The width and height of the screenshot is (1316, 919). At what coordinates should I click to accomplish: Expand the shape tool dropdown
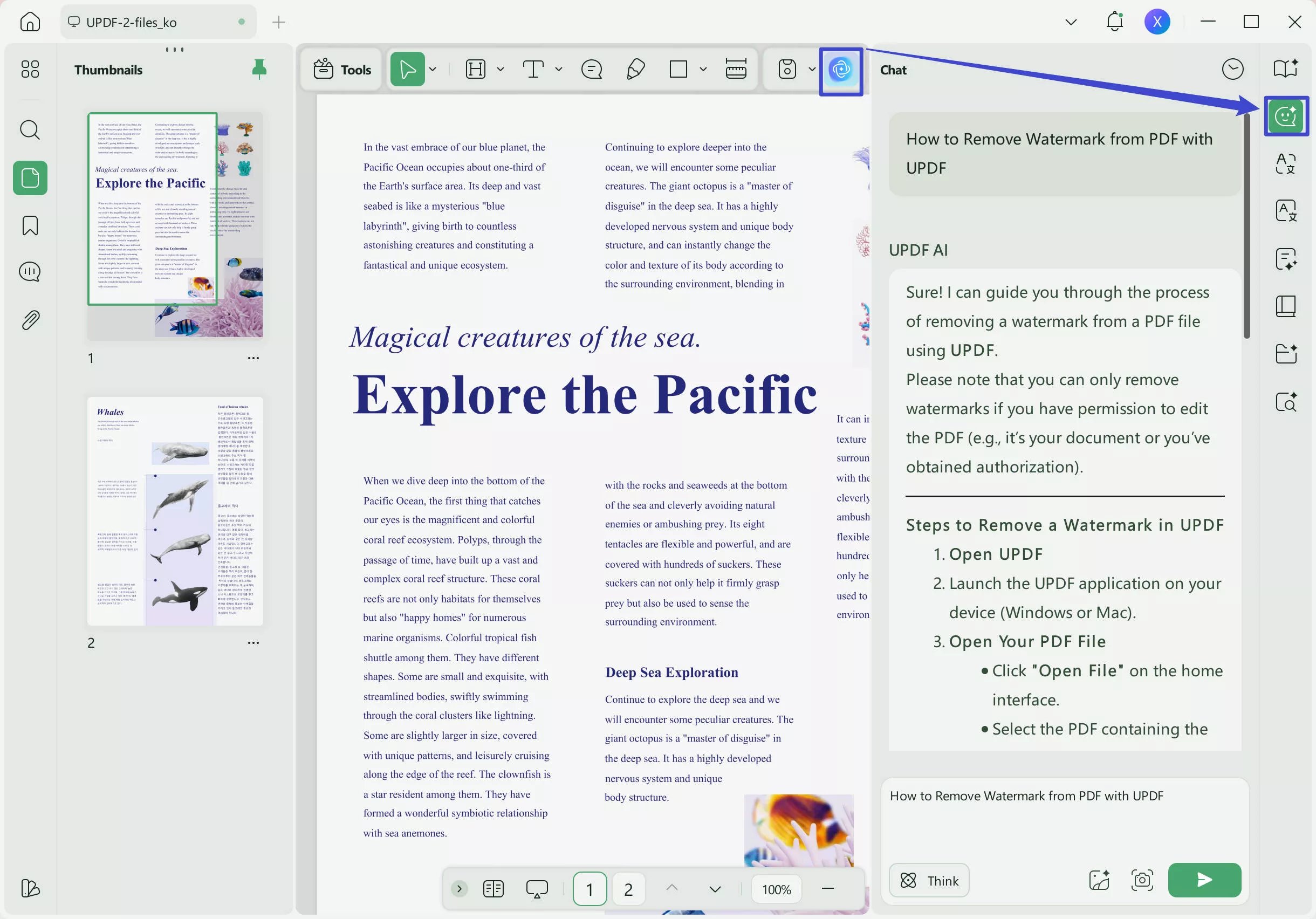704,69
